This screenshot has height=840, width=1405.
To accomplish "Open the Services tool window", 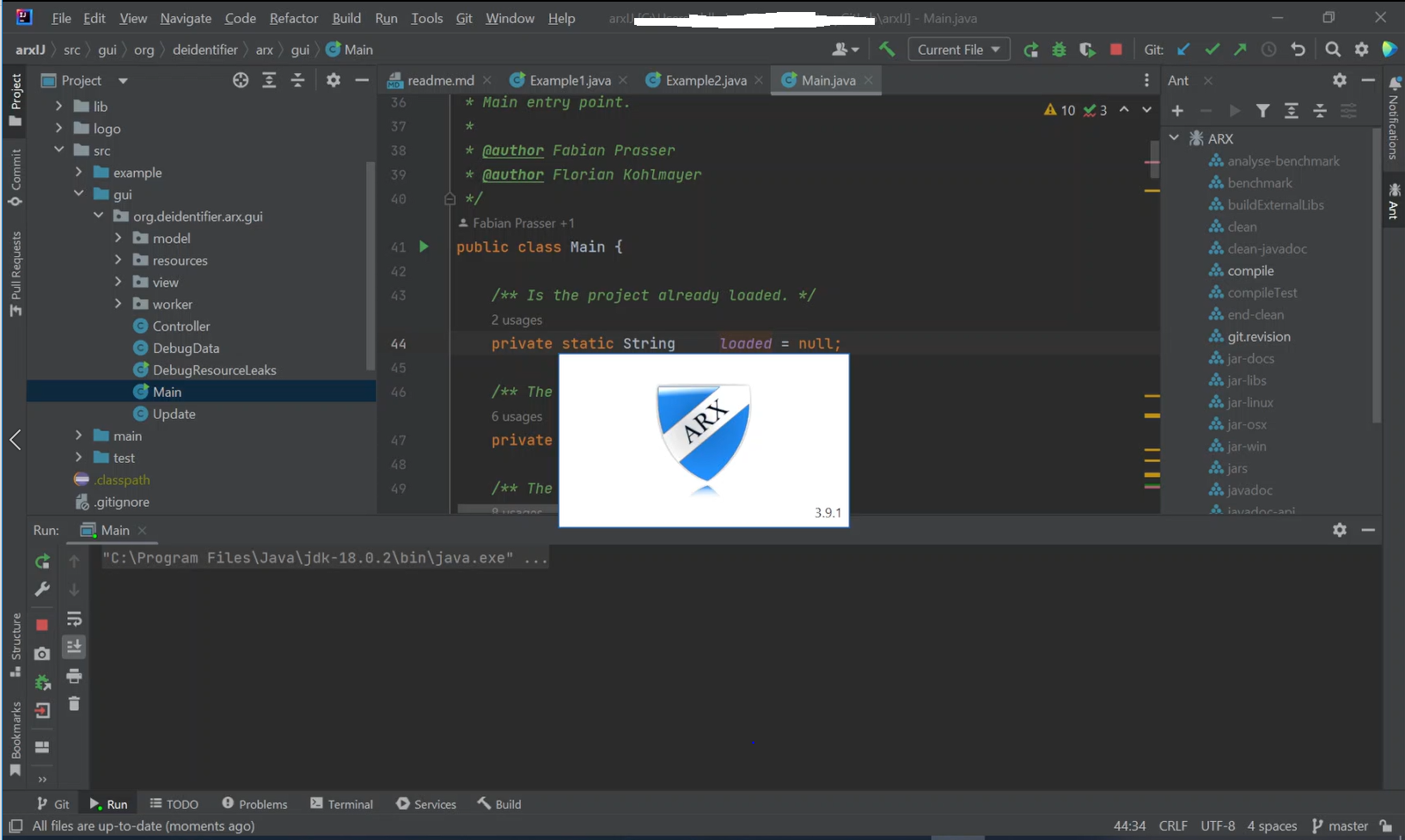I will 426,804.
